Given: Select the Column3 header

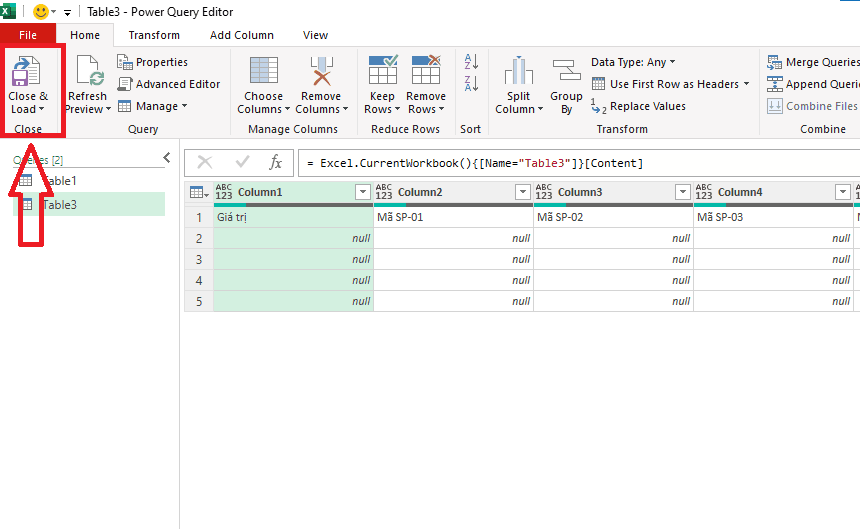Looking at the screenshot, I should click(x=613, y=192).
